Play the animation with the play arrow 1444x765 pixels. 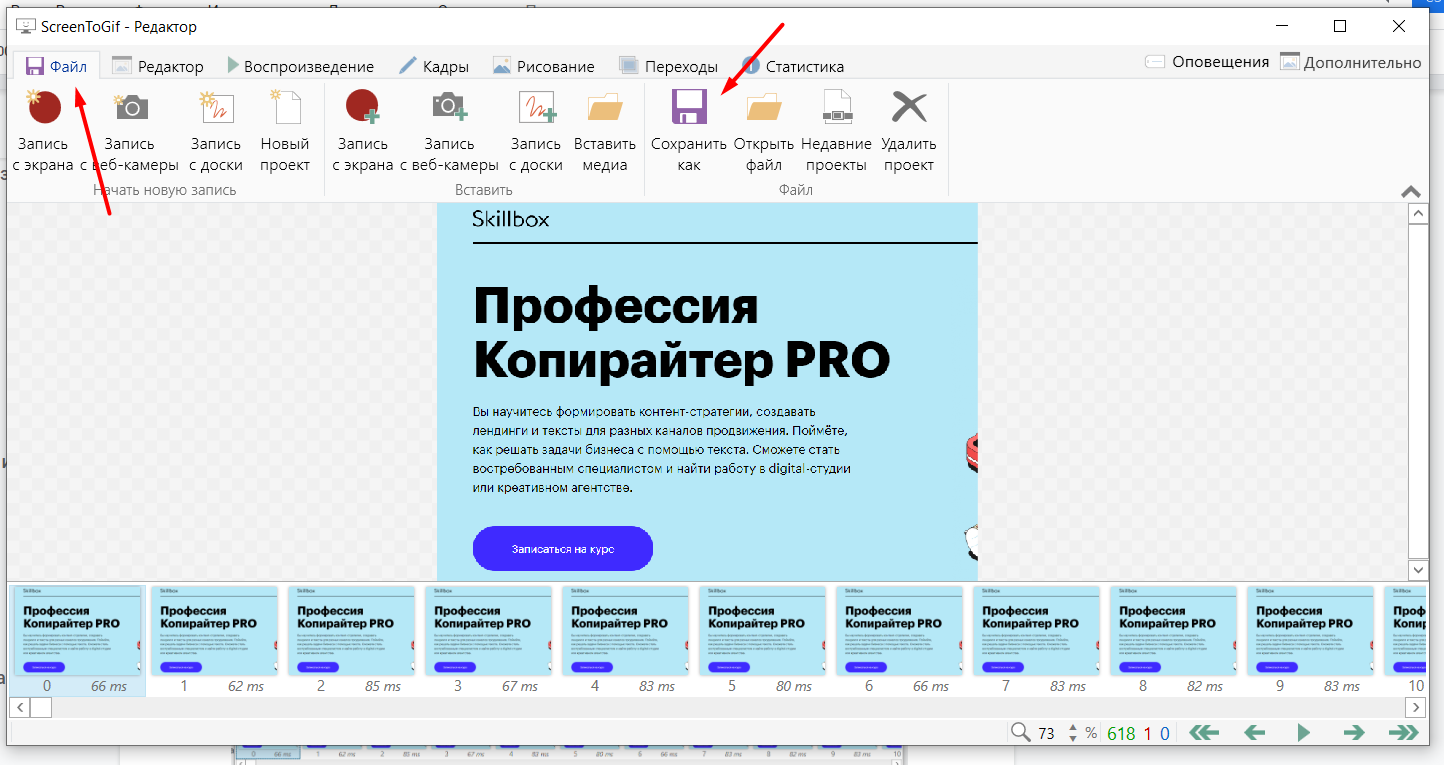point(1303,733)
